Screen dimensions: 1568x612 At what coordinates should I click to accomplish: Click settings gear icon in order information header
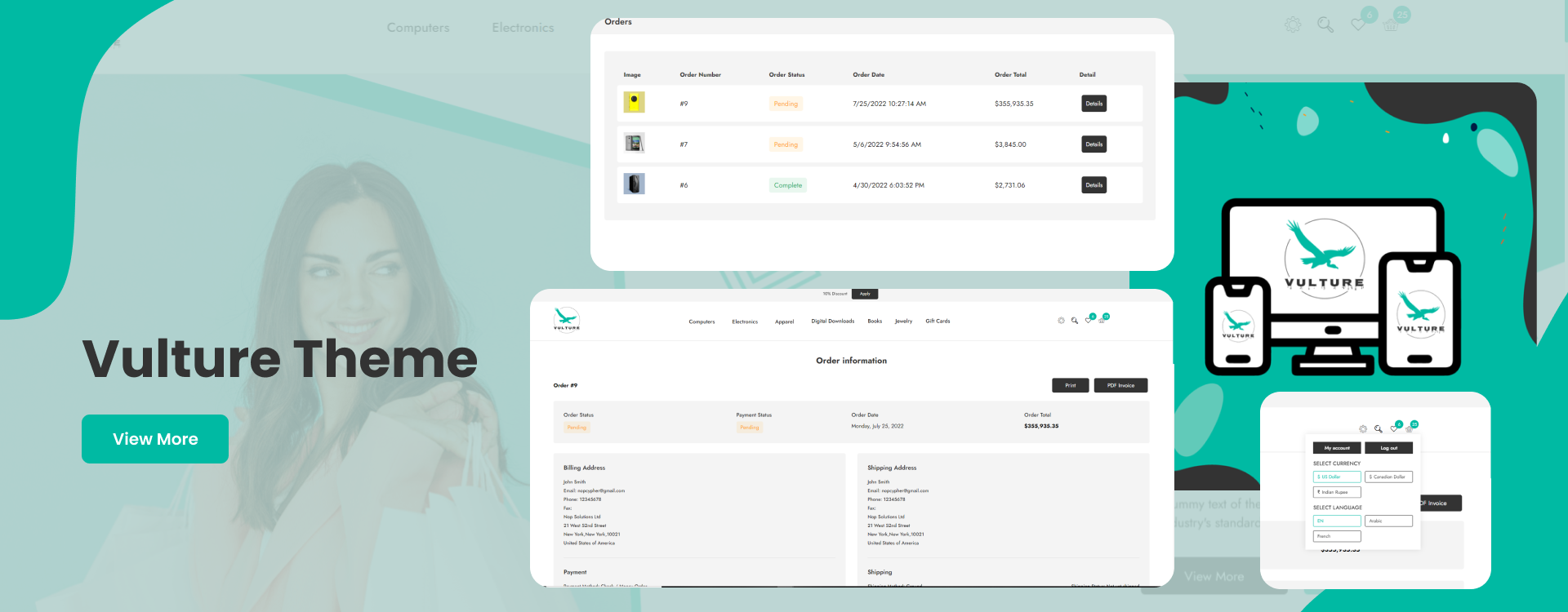pos(1062,321)
